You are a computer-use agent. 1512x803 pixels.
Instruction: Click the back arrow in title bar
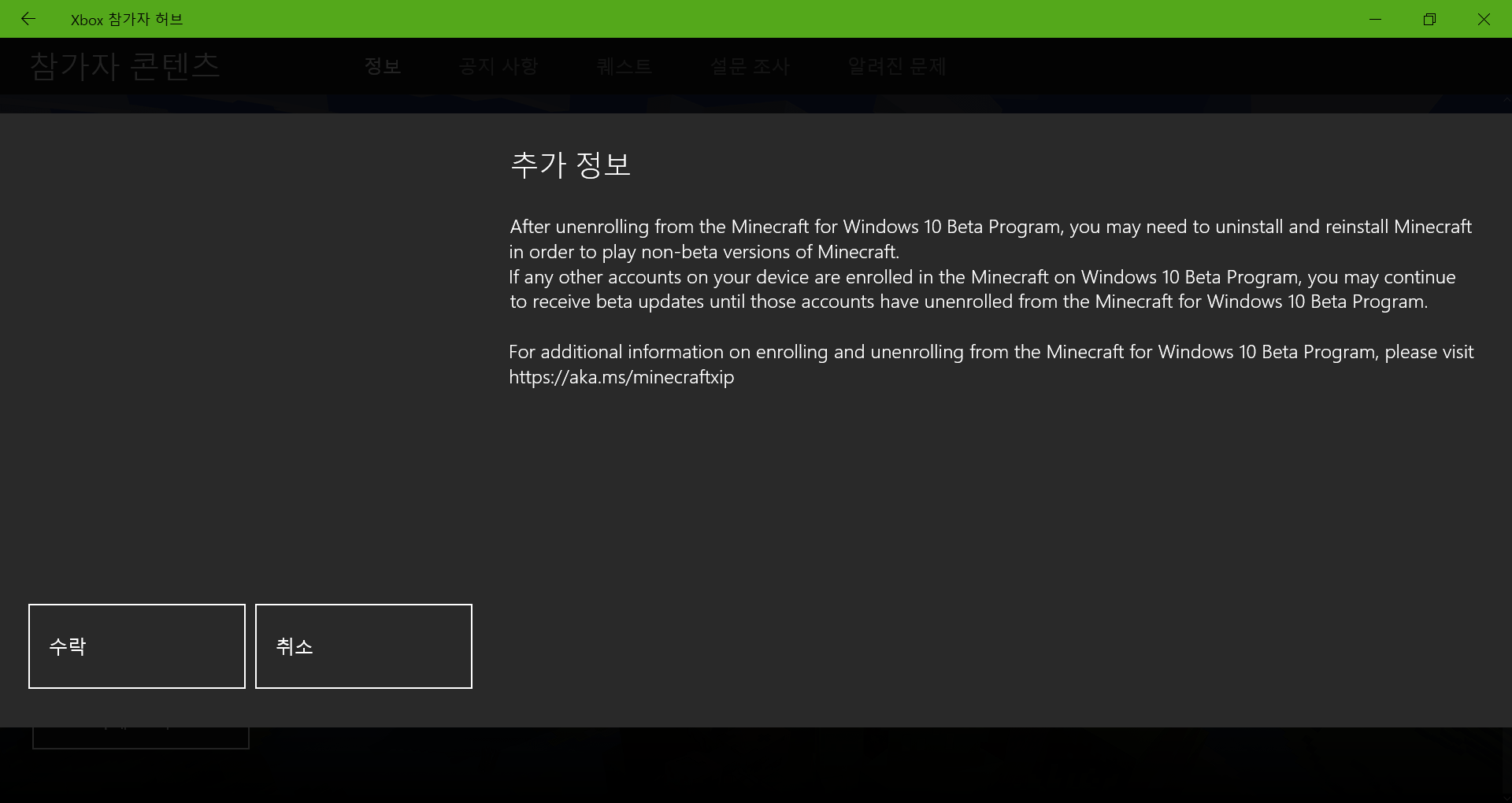click(28, 19)
